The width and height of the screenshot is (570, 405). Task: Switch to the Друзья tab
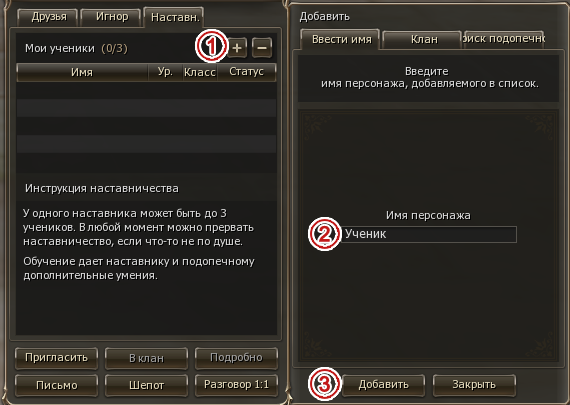click(49, 17)
